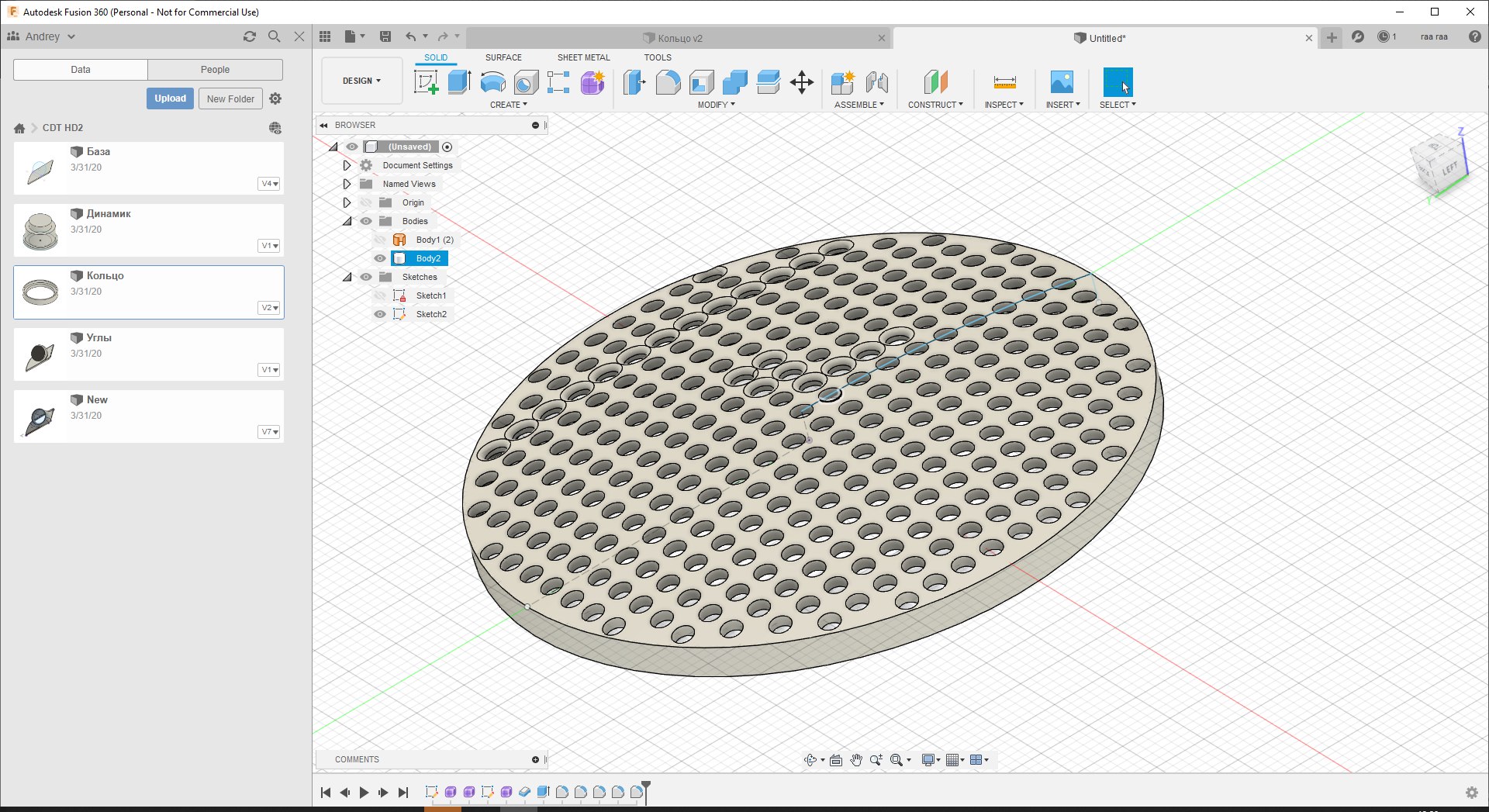Click the Upload button
The image size is (1489, 812).
click(x=170, y=98)
